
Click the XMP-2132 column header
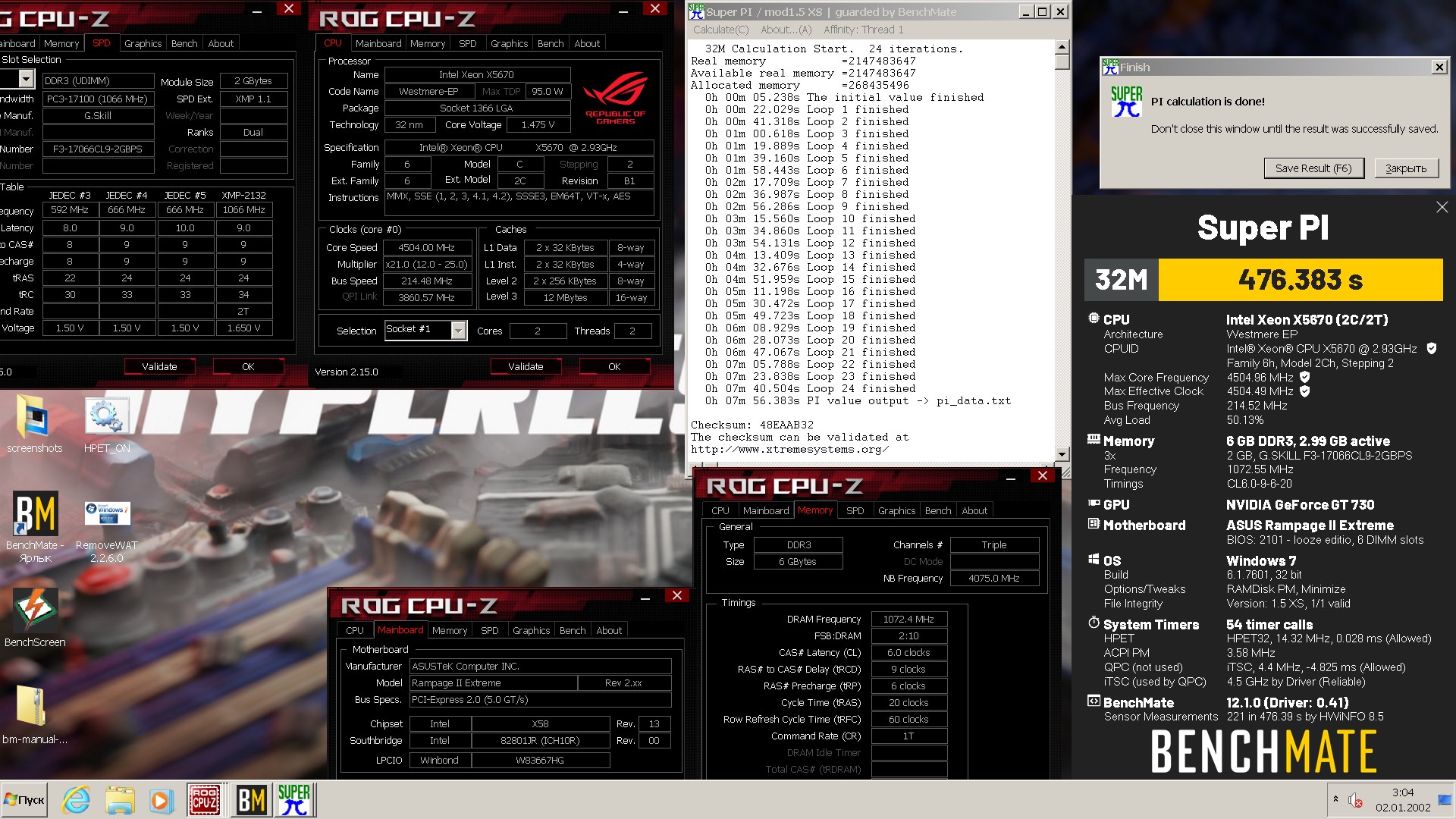click(x=243, y=195)
